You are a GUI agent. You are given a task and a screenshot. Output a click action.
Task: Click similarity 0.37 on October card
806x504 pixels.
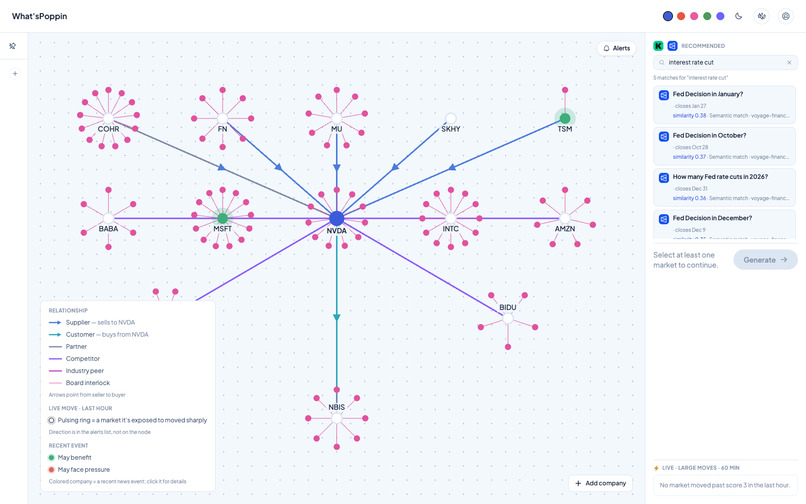(689, 157)
